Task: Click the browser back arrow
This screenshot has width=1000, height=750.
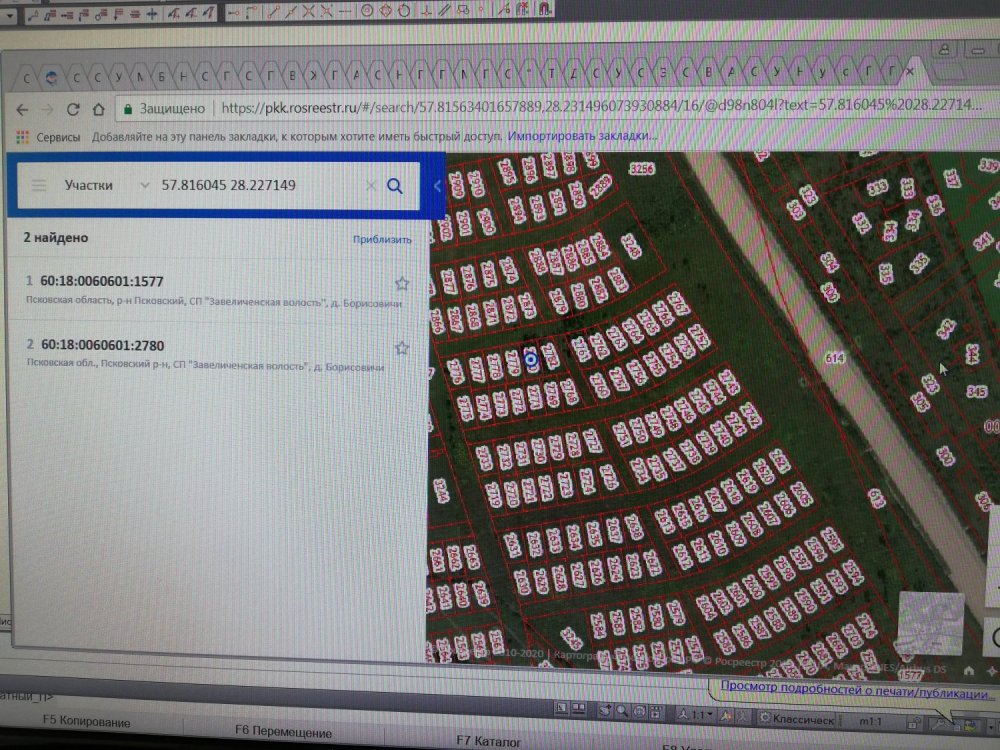Action: click(22, 109)
